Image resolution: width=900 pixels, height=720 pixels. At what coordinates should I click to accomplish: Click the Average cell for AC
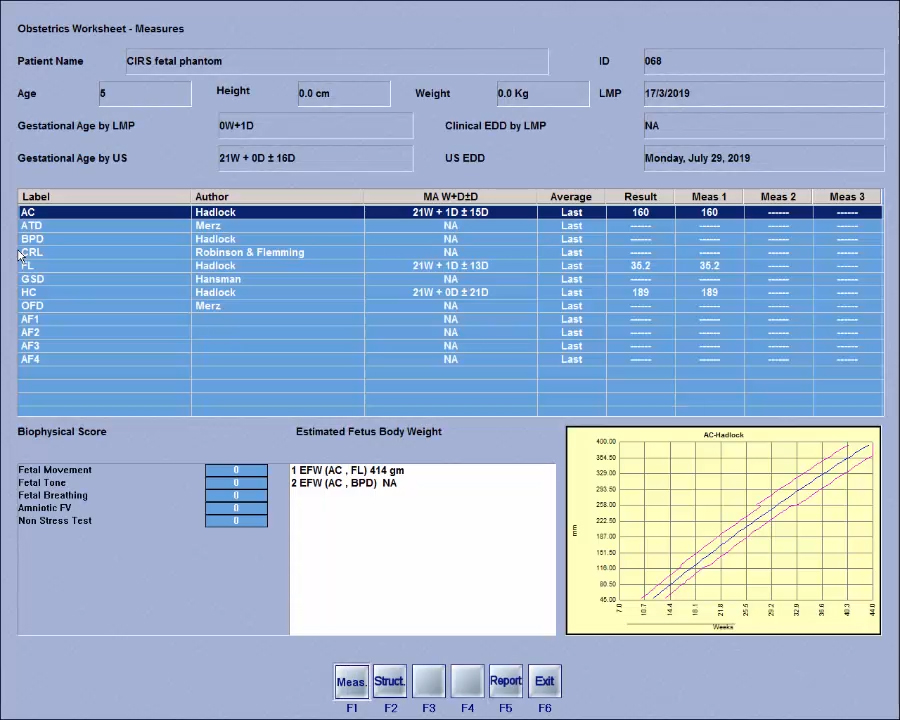coord(571,212)
